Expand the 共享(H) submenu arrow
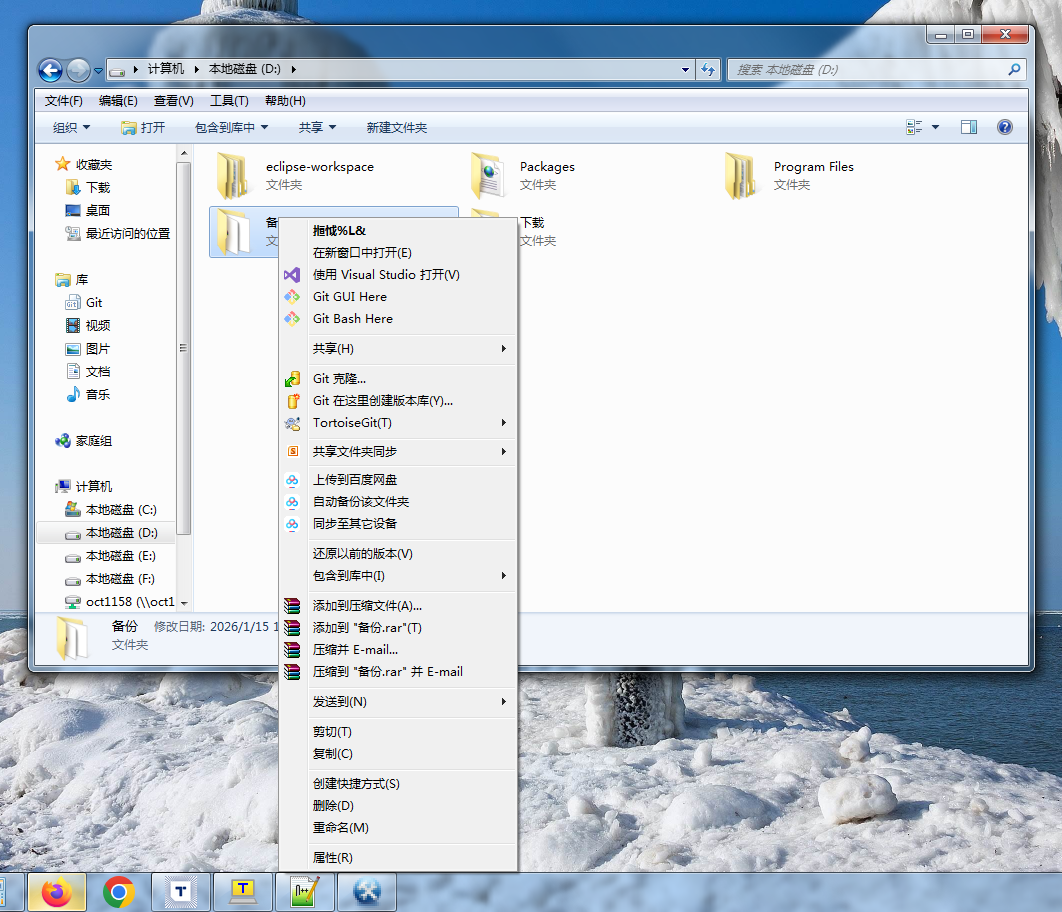 504,349
